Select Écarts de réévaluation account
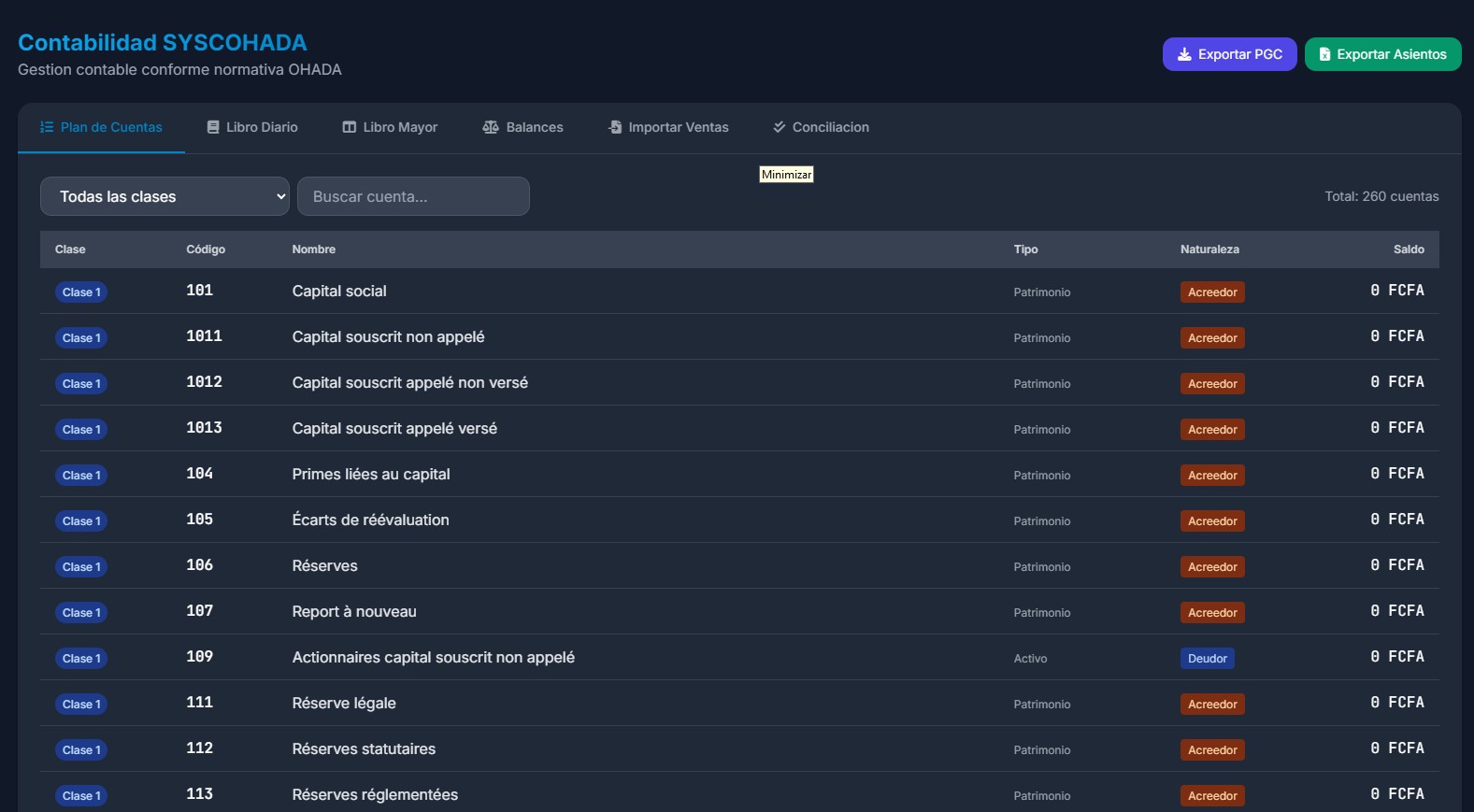The height and width of the screenshot is (812, 1474). [370, 520]
